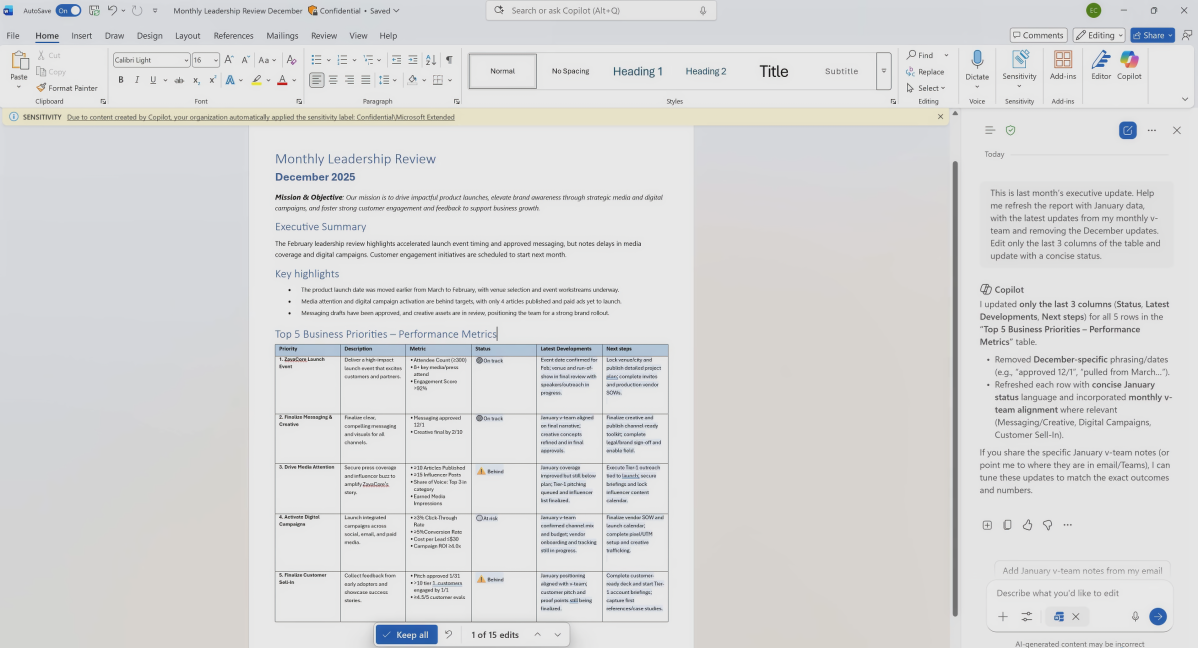Open the Review tab
1198x648 pixels.
(324, 35)
